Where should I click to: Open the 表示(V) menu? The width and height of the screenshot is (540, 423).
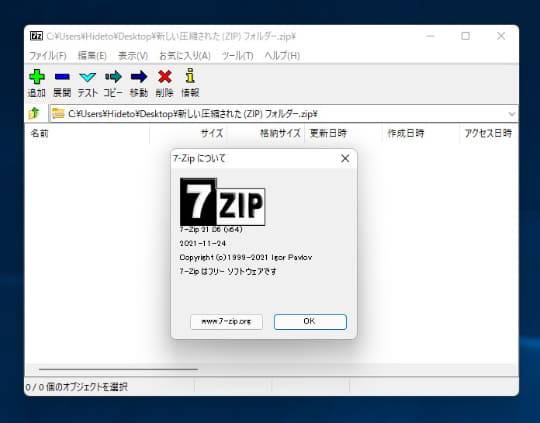[x=133, y=55]
